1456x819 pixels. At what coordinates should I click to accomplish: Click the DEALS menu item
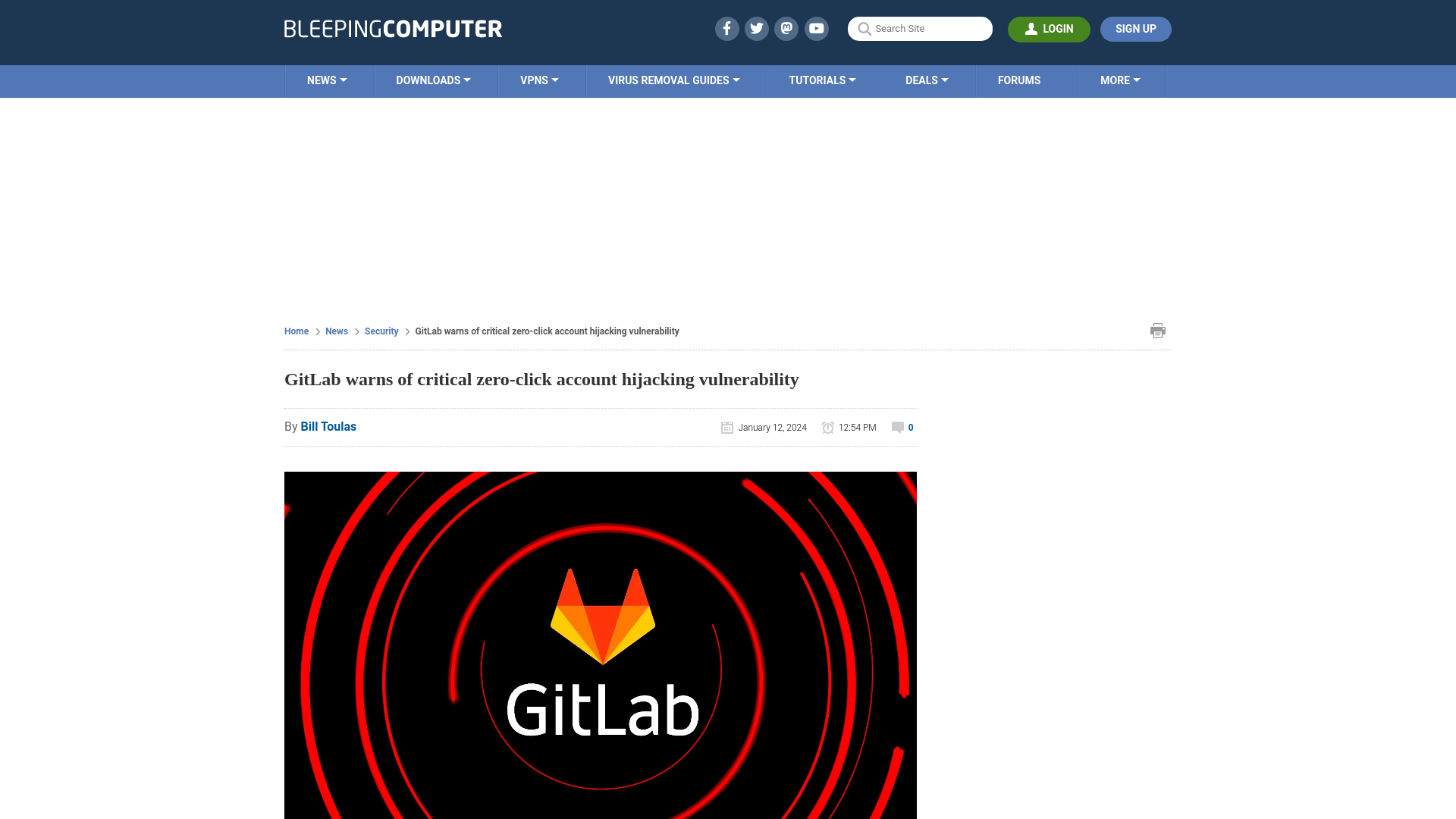pyautogui.click(x=926, y=80)
